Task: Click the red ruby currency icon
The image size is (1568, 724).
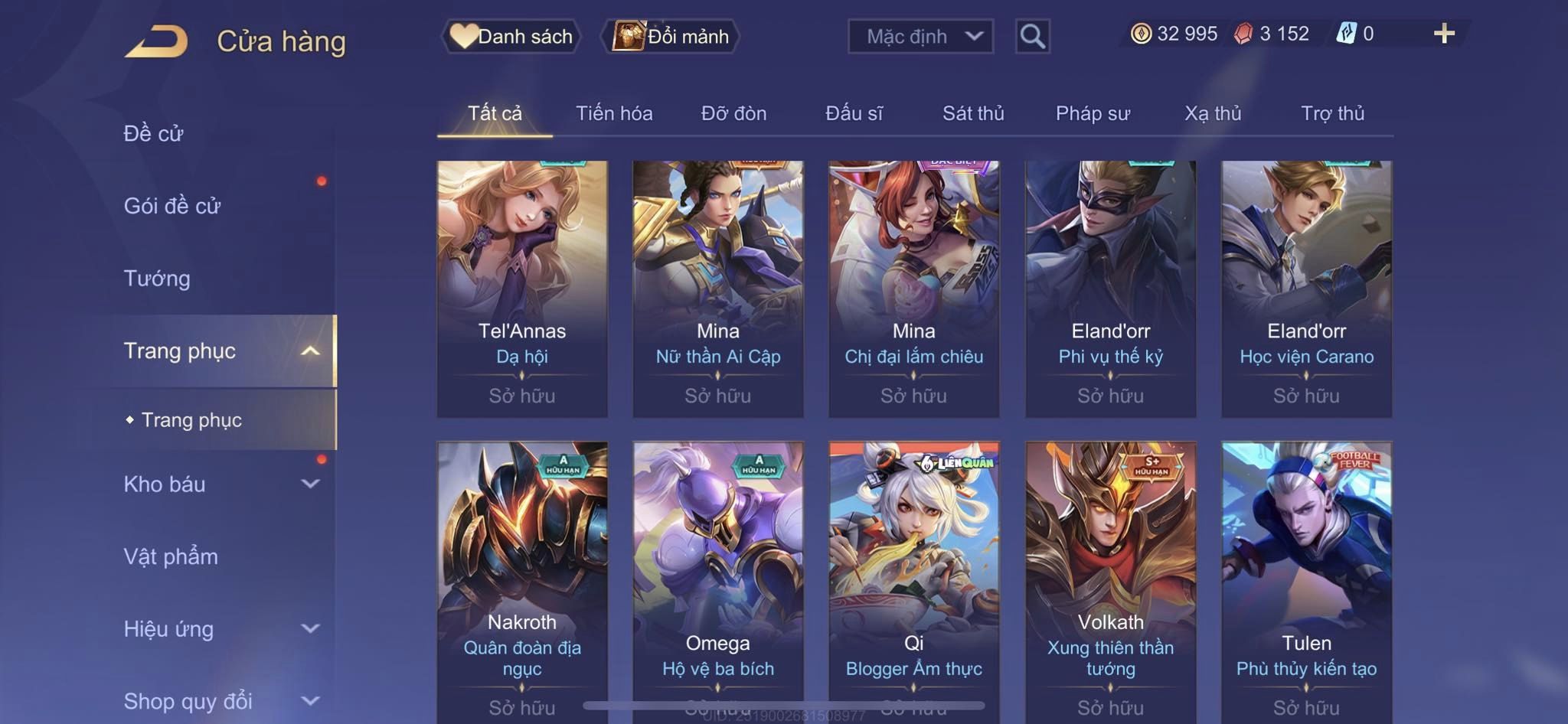Action: [1243, 34]
